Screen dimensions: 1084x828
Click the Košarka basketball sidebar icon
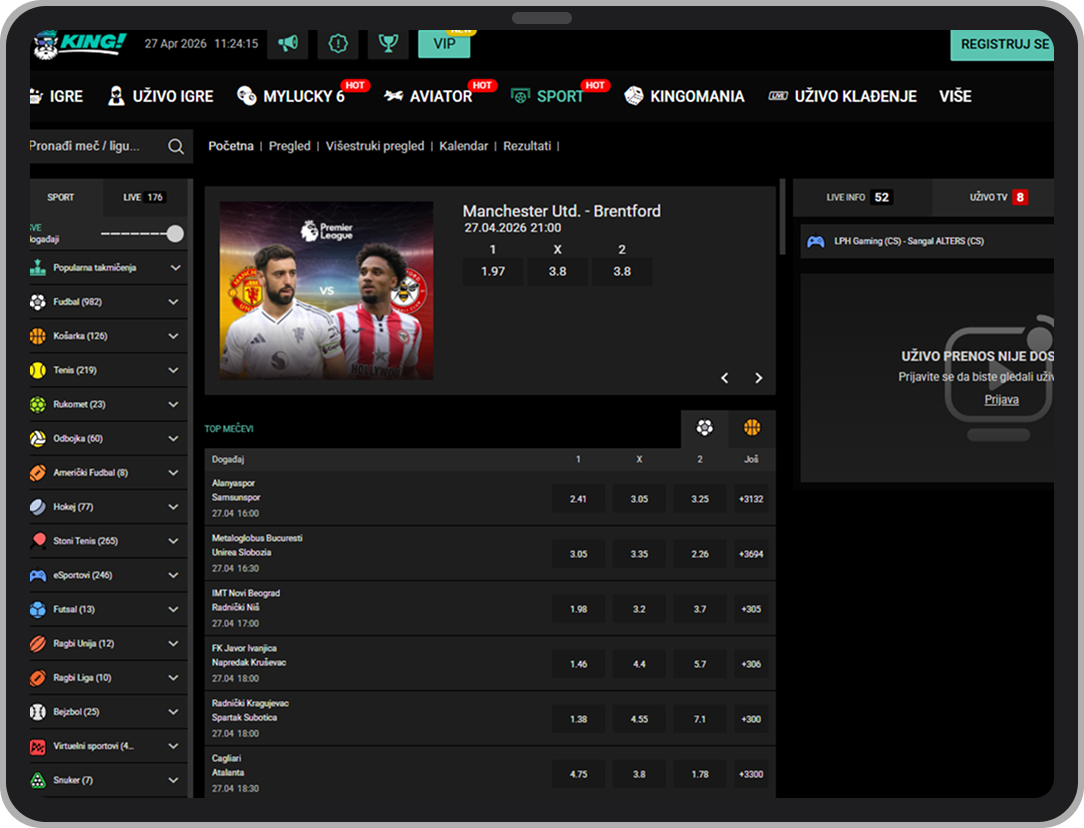38,336
